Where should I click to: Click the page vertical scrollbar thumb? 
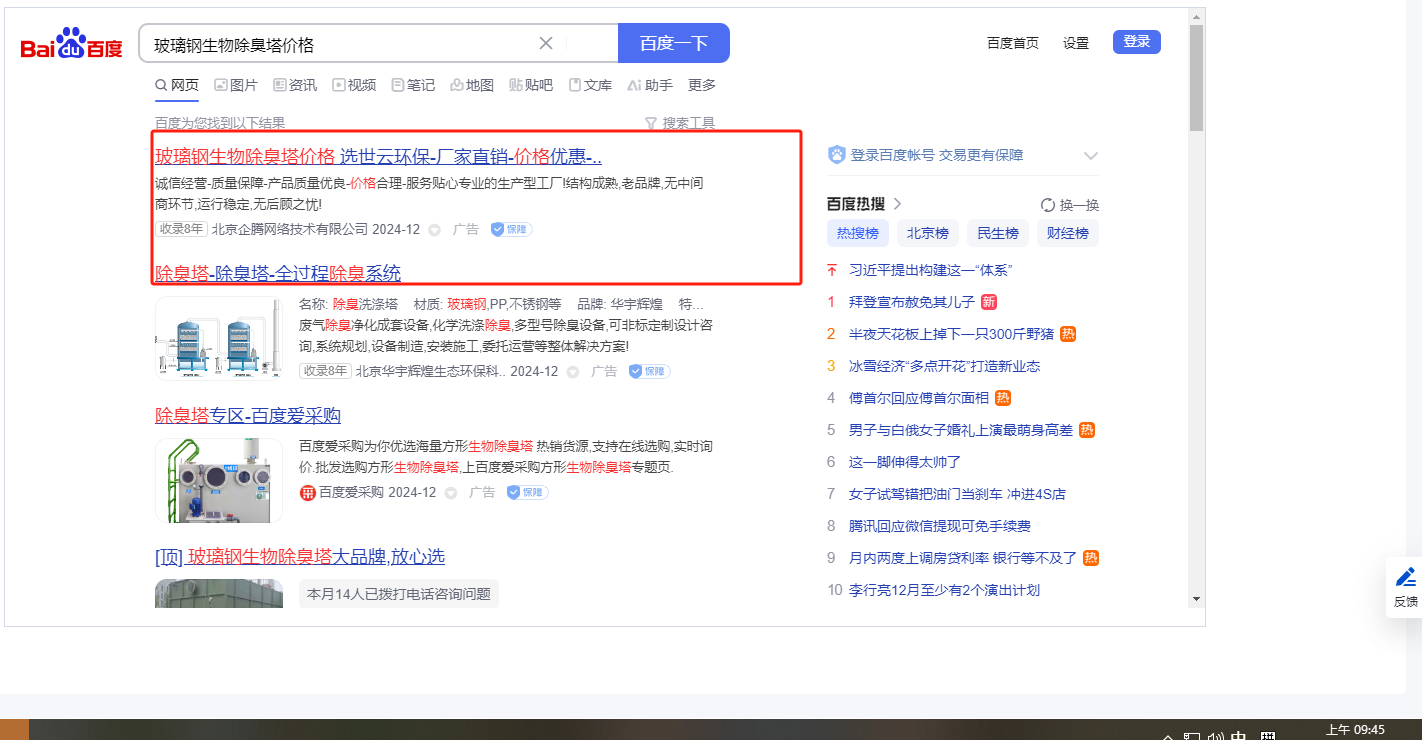(1196, 78)
